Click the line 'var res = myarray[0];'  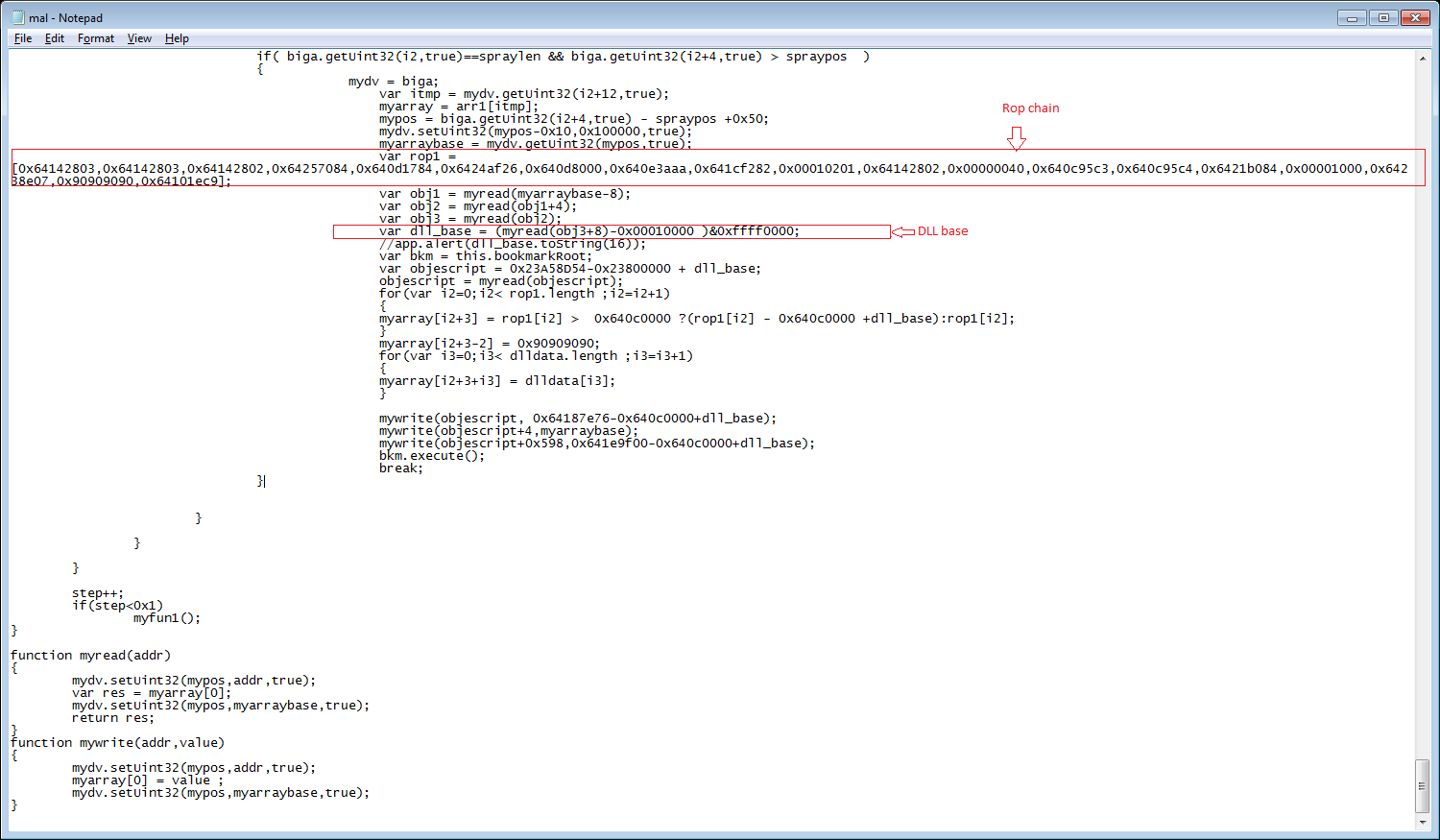152,693
